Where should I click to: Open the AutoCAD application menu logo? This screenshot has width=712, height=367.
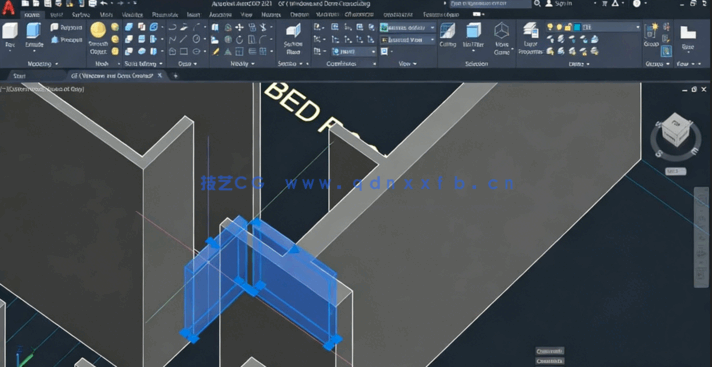(9, 7)
